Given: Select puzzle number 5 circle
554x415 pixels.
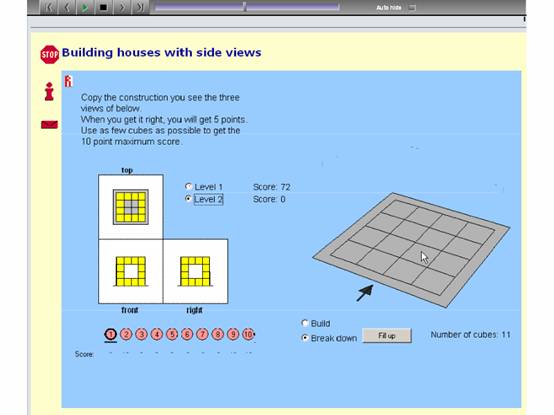Looking at the screenshot, I should [172, 334].
